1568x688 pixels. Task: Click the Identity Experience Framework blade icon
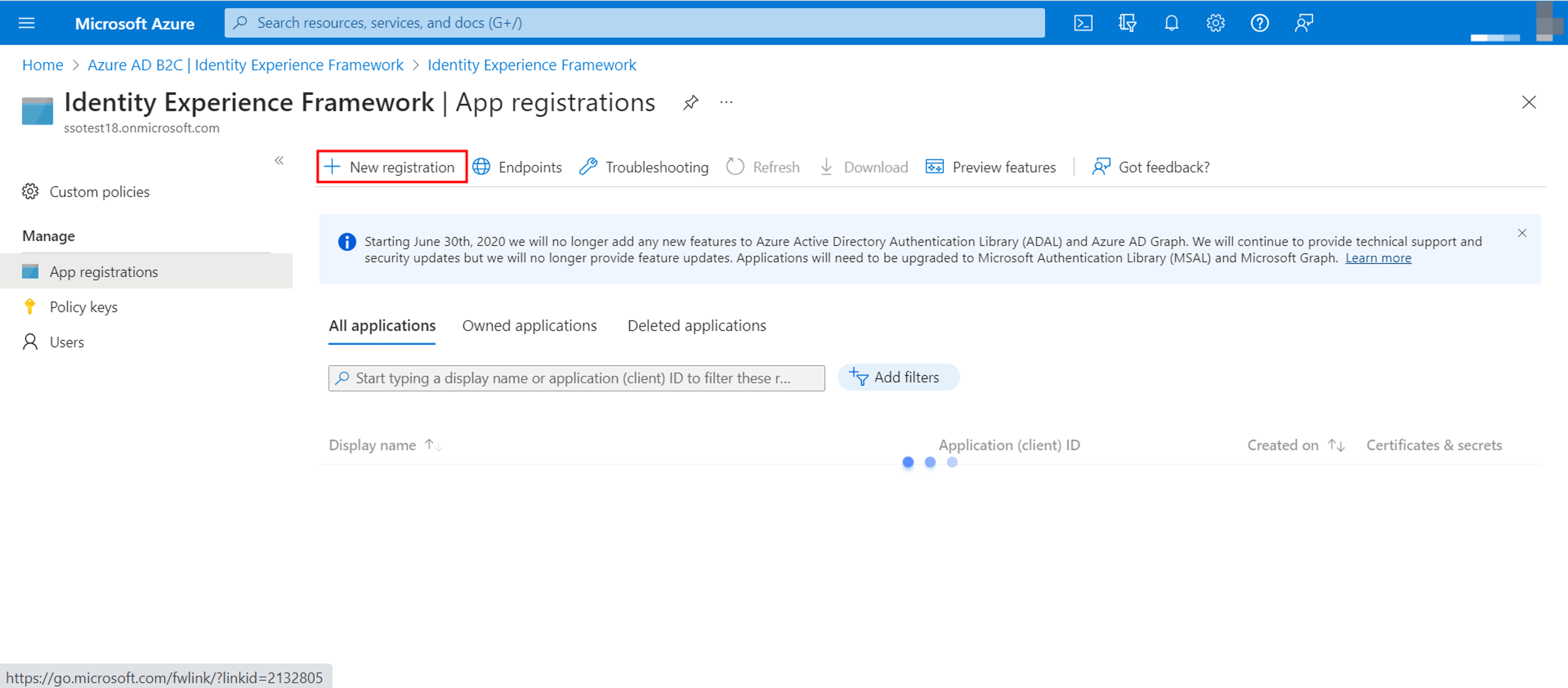click(37, 111)
